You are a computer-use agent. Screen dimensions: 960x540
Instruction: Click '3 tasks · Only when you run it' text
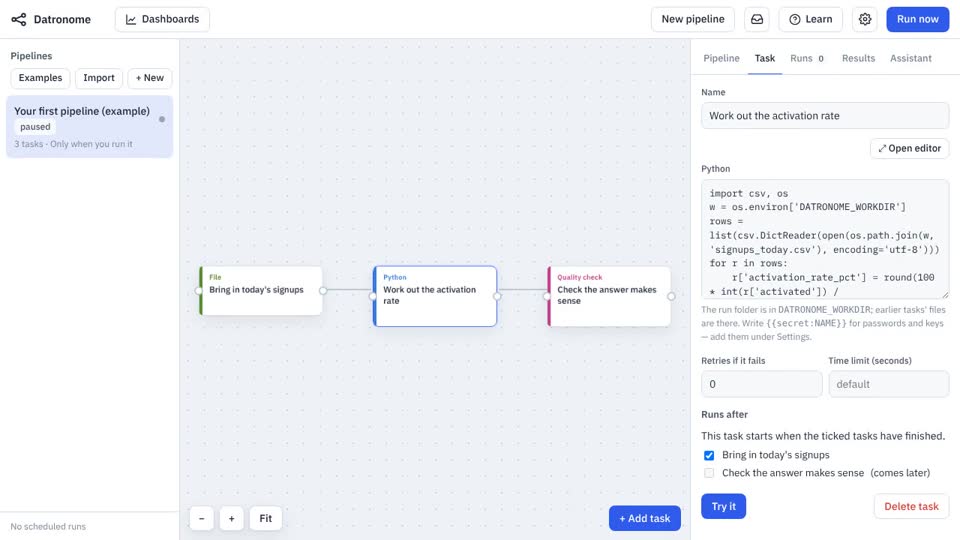73,144
